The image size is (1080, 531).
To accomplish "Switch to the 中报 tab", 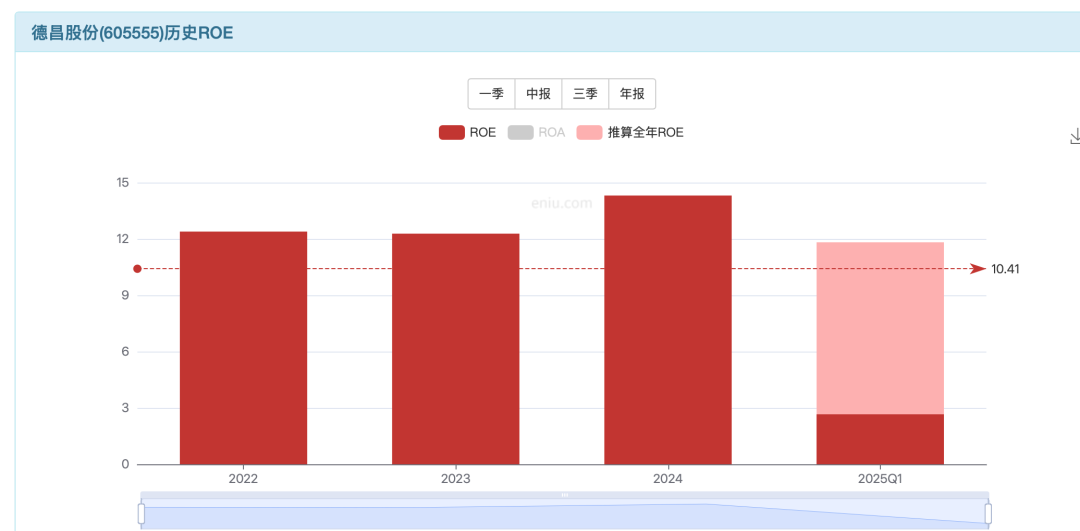I will click(539, 94).
